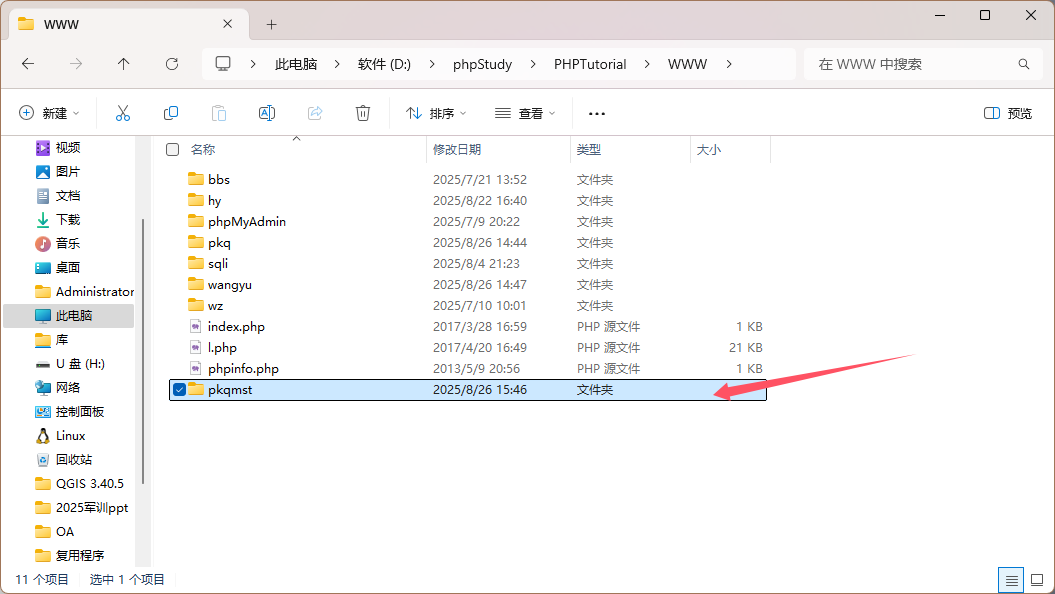Click the Delete trash can icon
Screen dimensions: 1055x594
coord(363,113)
